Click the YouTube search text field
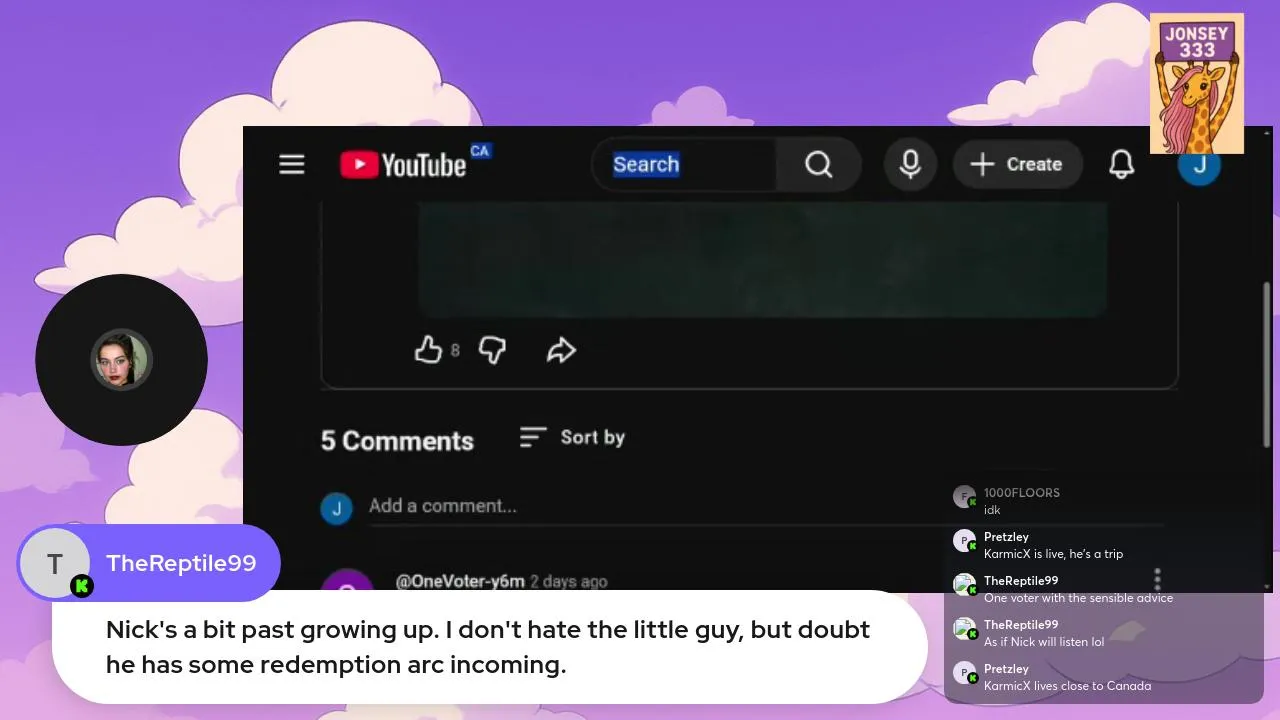This screenshot has height=720, width=1280. (684, 164)
